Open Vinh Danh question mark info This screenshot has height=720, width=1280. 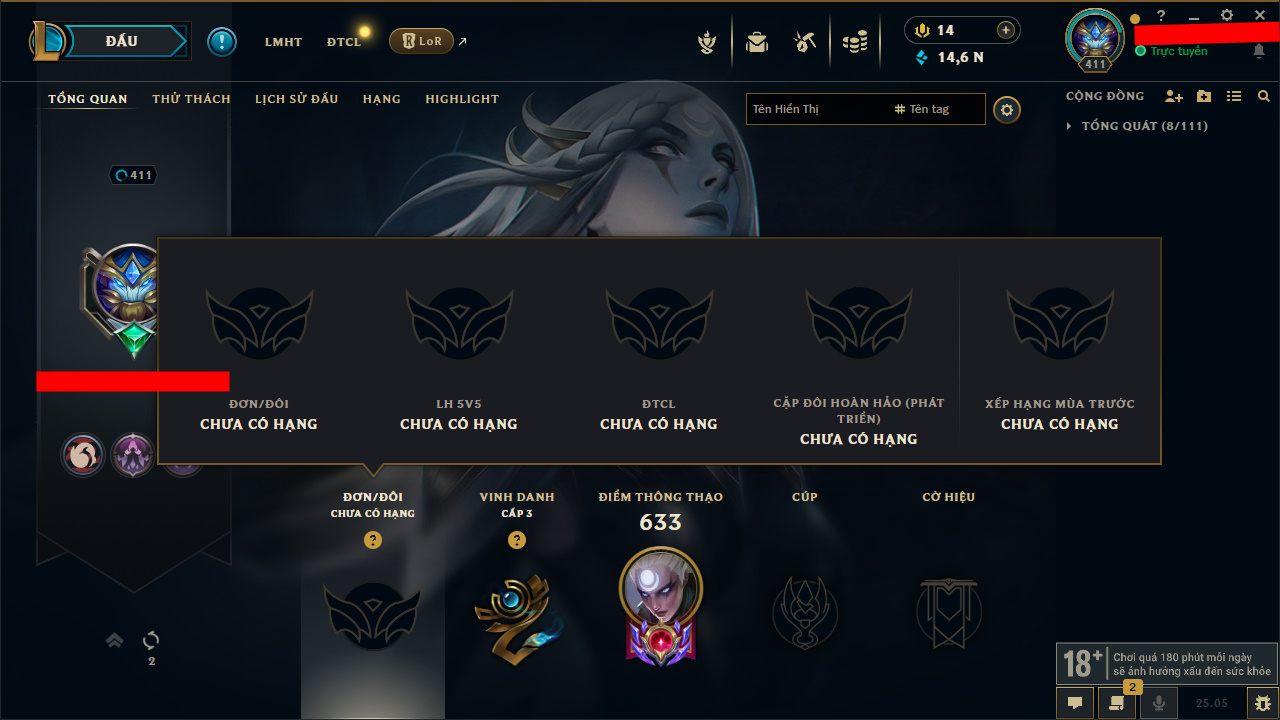click(517, 540)
